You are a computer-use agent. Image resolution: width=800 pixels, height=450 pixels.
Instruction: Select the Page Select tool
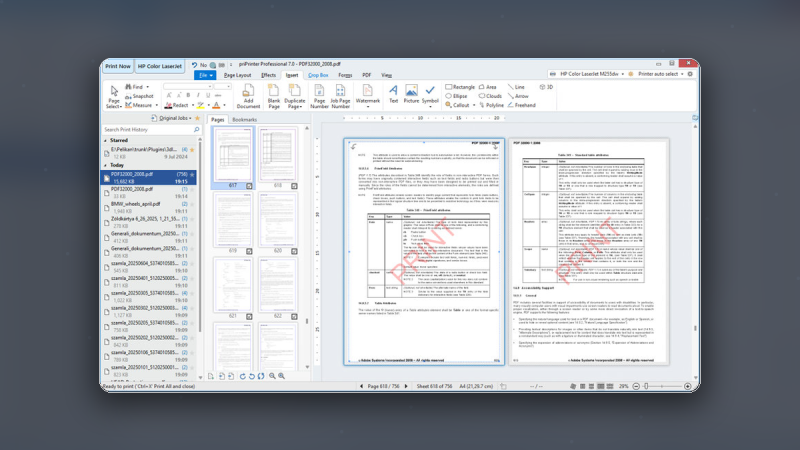[x=114, y=96]
